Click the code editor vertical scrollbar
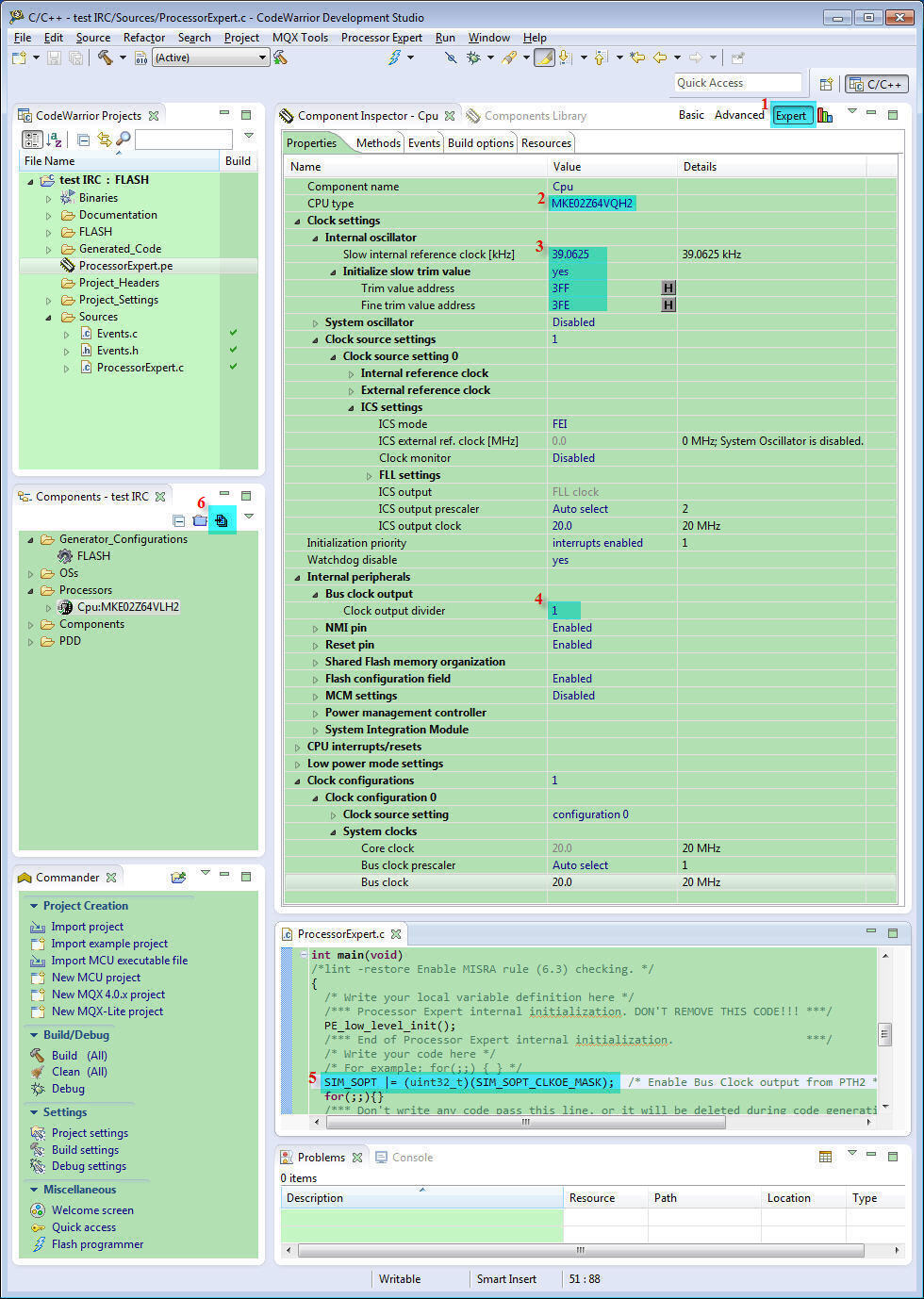Screen dimensions: 924x1299 [x=884, y=1033]
